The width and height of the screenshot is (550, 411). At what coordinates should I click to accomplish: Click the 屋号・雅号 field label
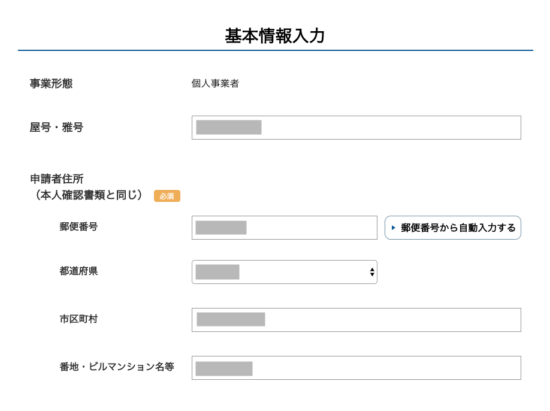(x=56, y=127)
